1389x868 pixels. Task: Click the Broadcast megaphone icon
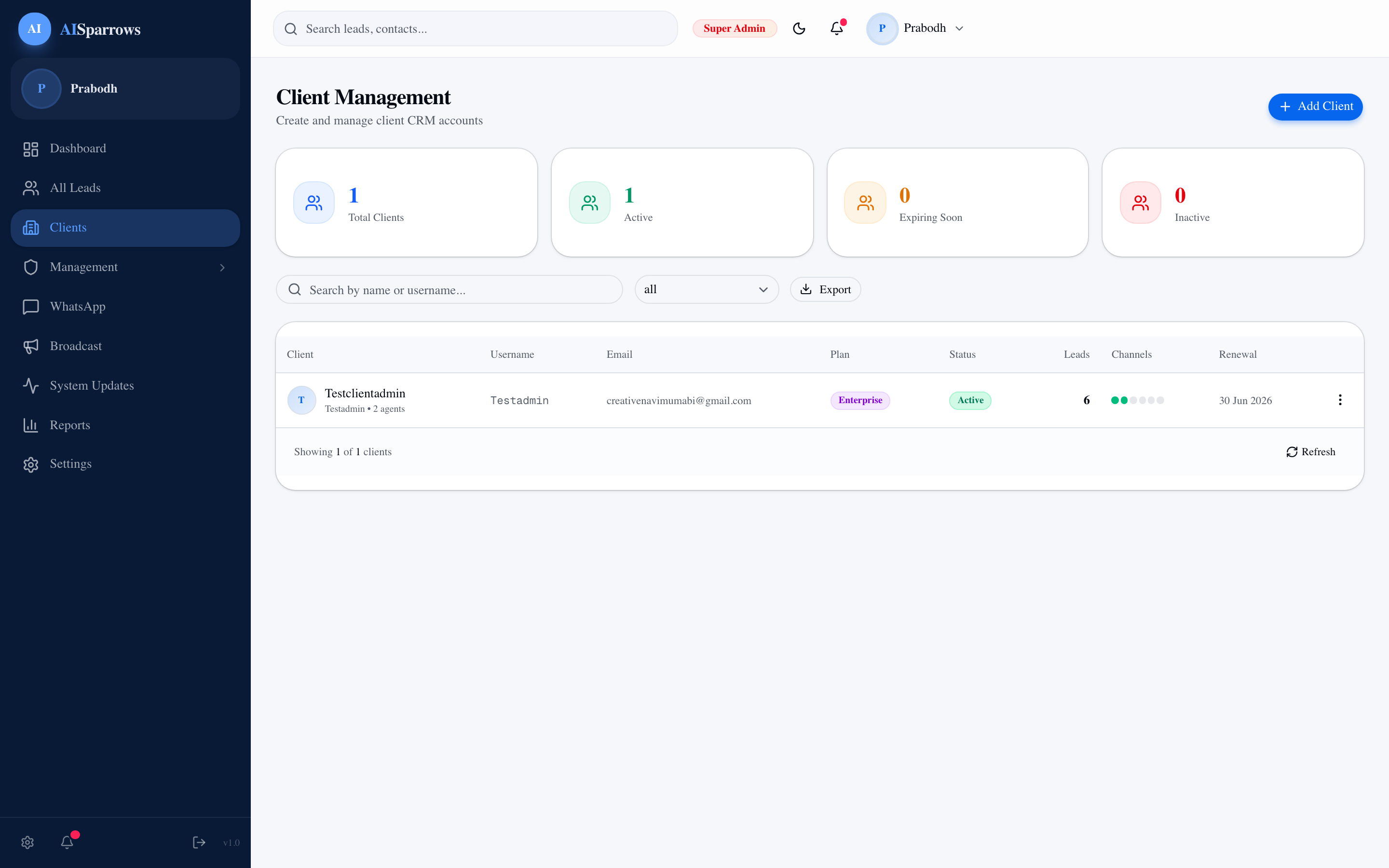[30, 346]
